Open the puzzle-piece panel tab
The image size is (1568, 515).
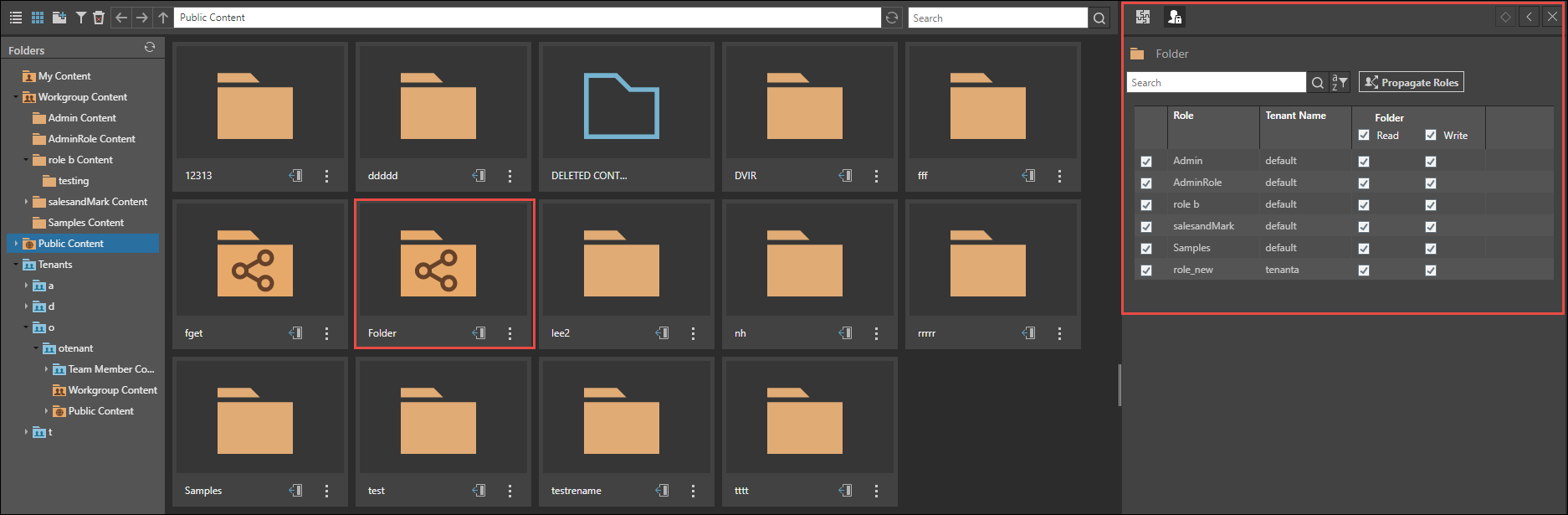[1143, 17]
